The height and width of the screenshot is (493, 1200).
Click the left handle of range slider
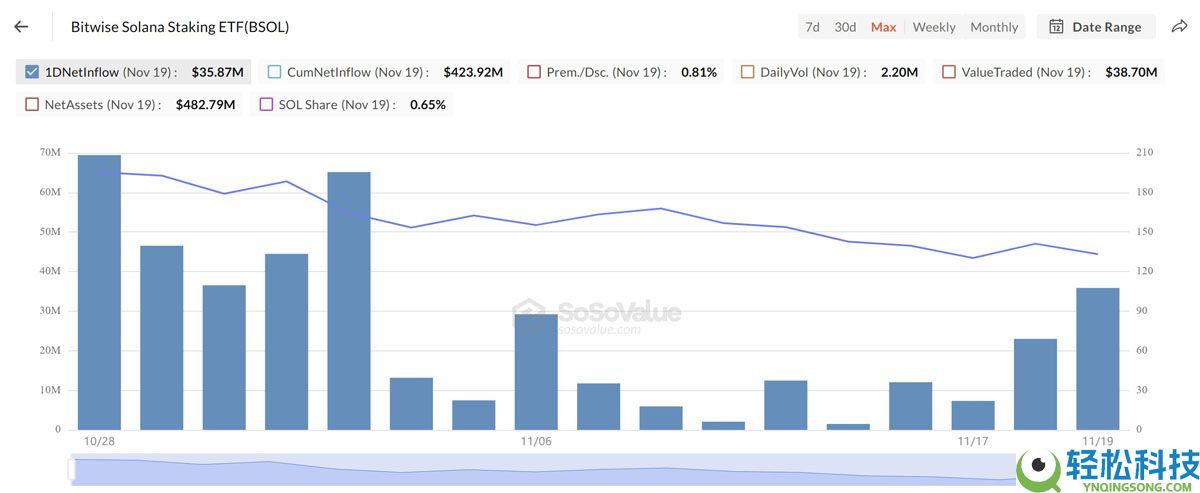pyautogui.click(x=72, y=469)
